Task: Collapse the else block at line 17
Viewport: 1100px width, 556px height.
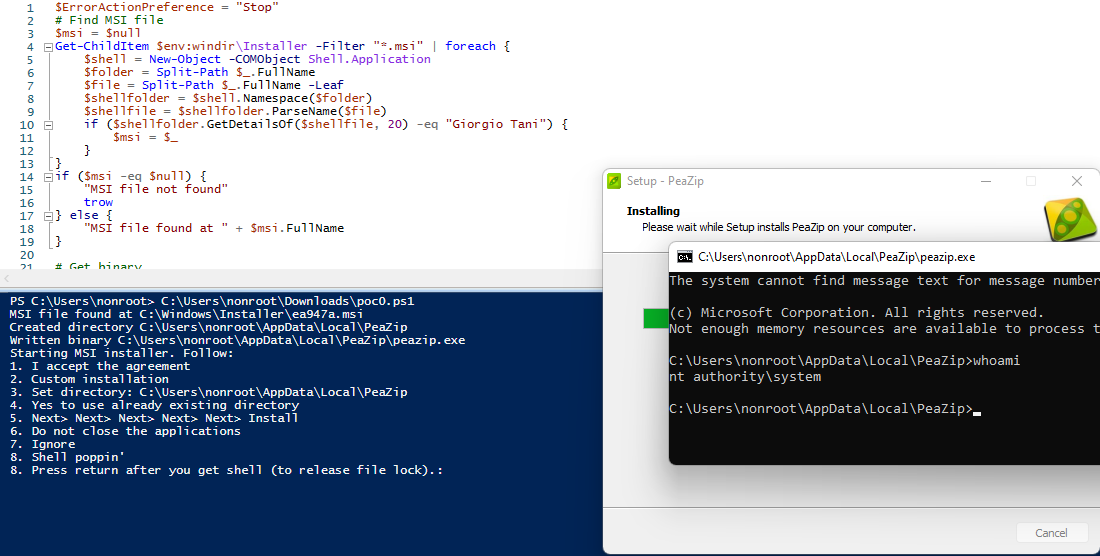Action: pyautogui.click(x=48, y=216)
